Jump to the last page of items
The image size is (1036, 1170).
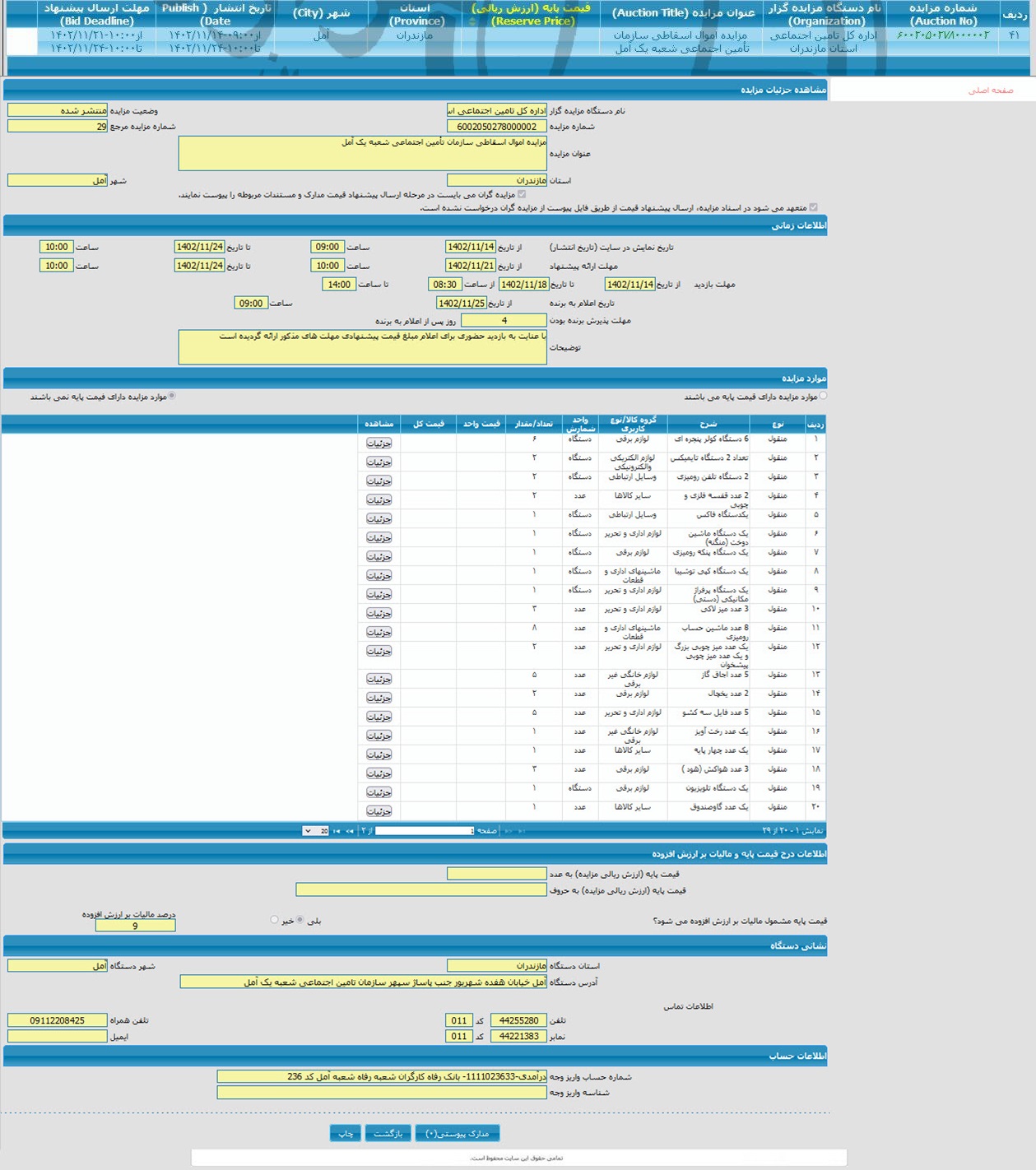(x=336, y=831)
